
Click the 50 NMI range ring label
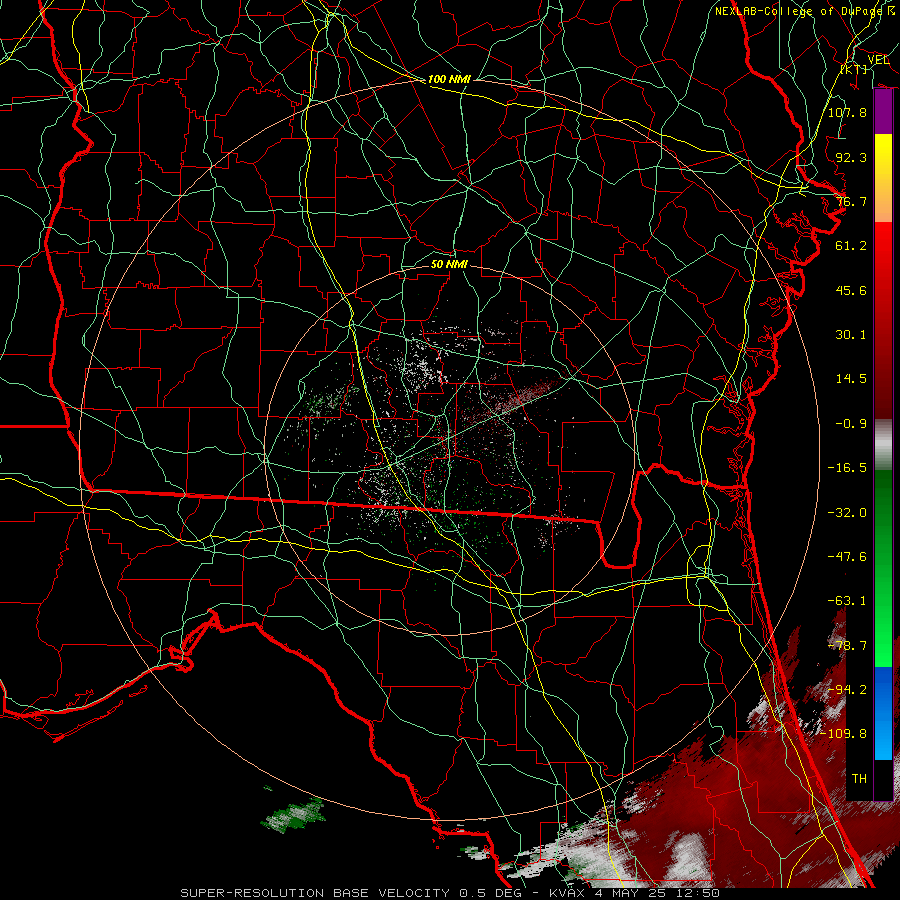pyautogui.click(x=449, y=264)
